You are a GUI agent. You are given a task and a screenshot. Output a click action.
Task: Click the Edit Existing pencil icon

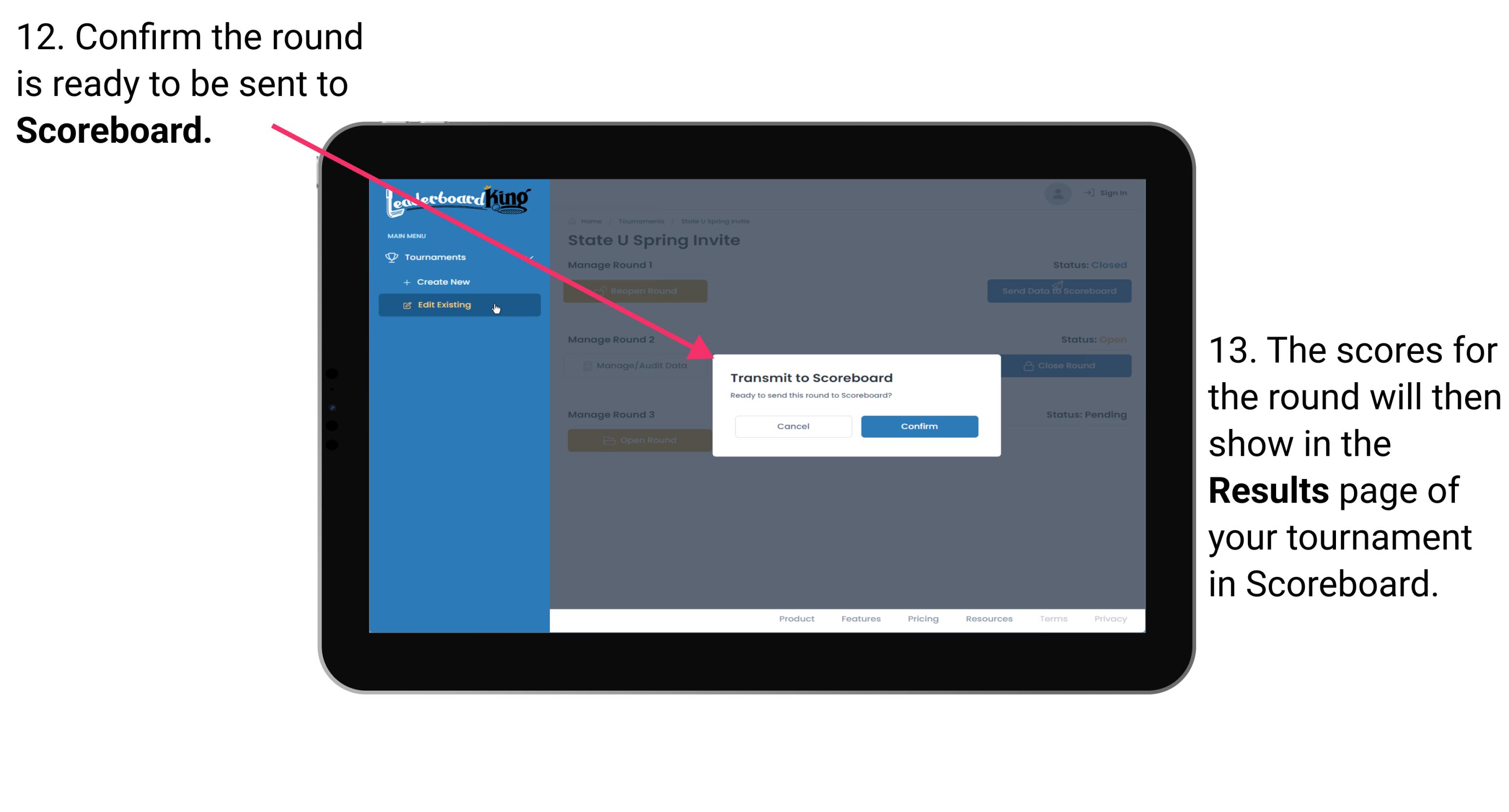coord(407,305)
